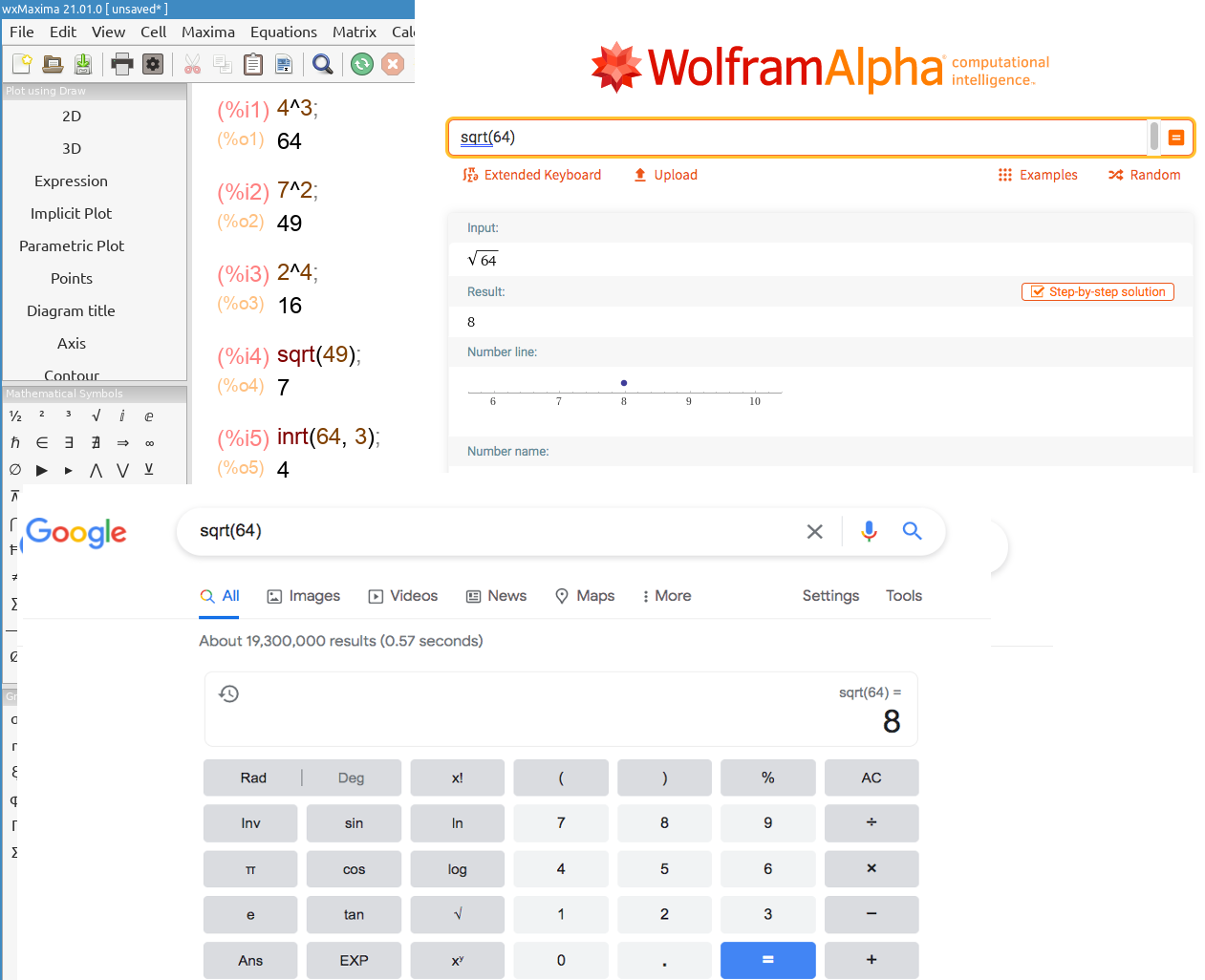Click the Paste clipboard icon
The image size is (1205, 980).
[253, 64]
